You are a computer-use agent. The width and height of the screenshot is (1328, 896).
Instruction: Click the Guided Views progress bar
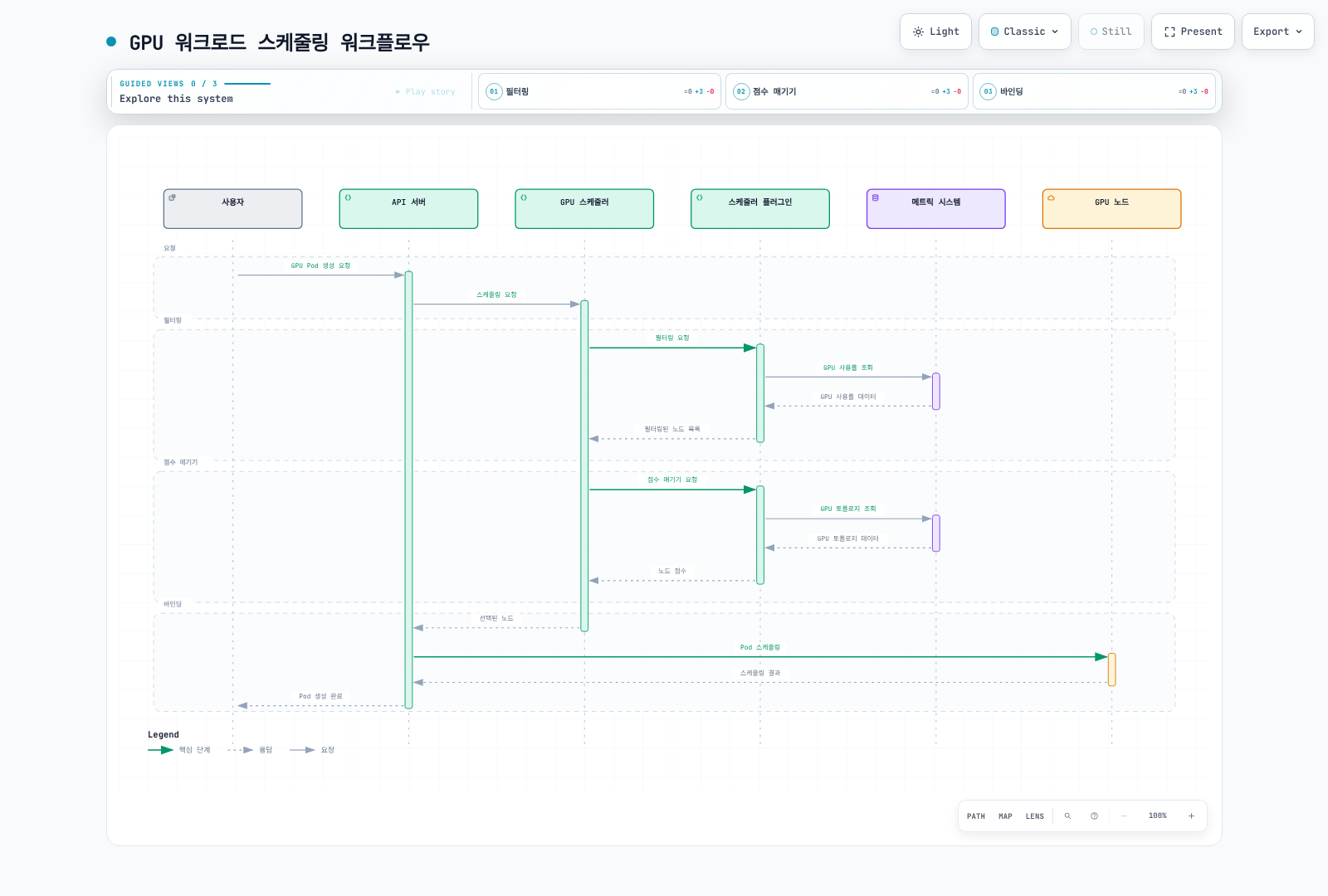(x=247, y=84)
